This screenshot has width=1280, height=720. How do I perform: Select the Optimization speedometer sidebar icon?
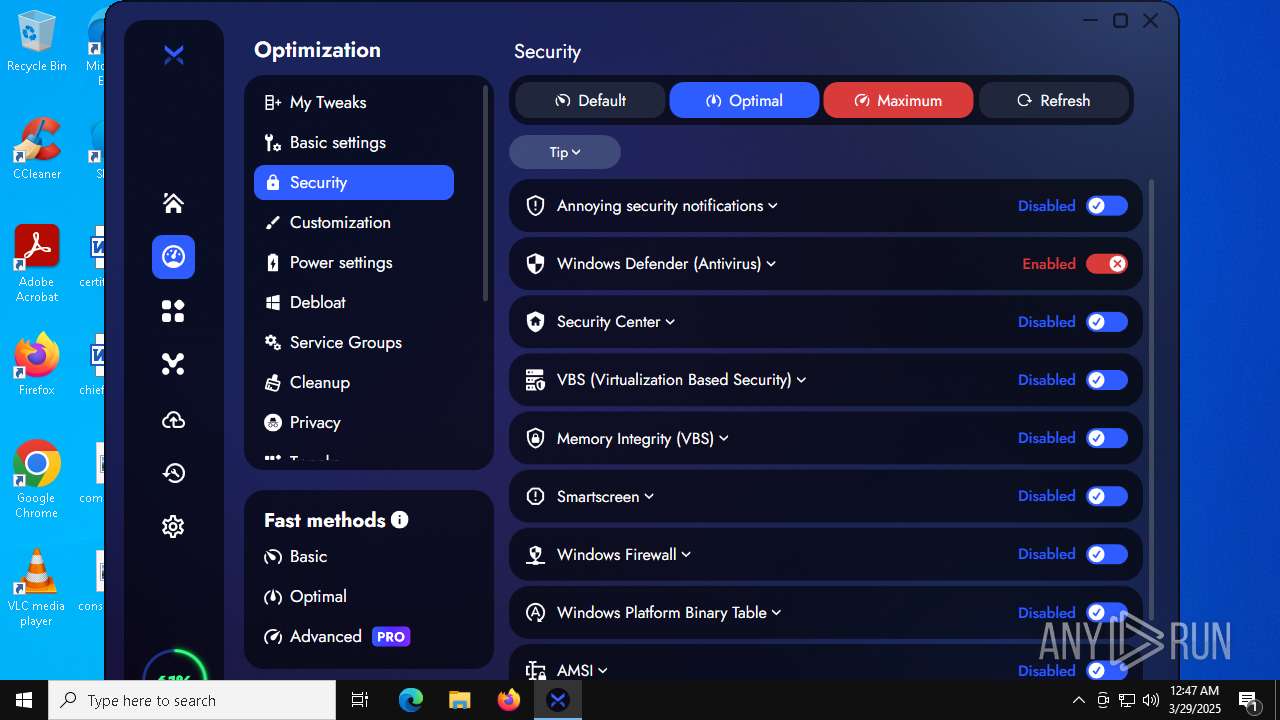point(173,257)
